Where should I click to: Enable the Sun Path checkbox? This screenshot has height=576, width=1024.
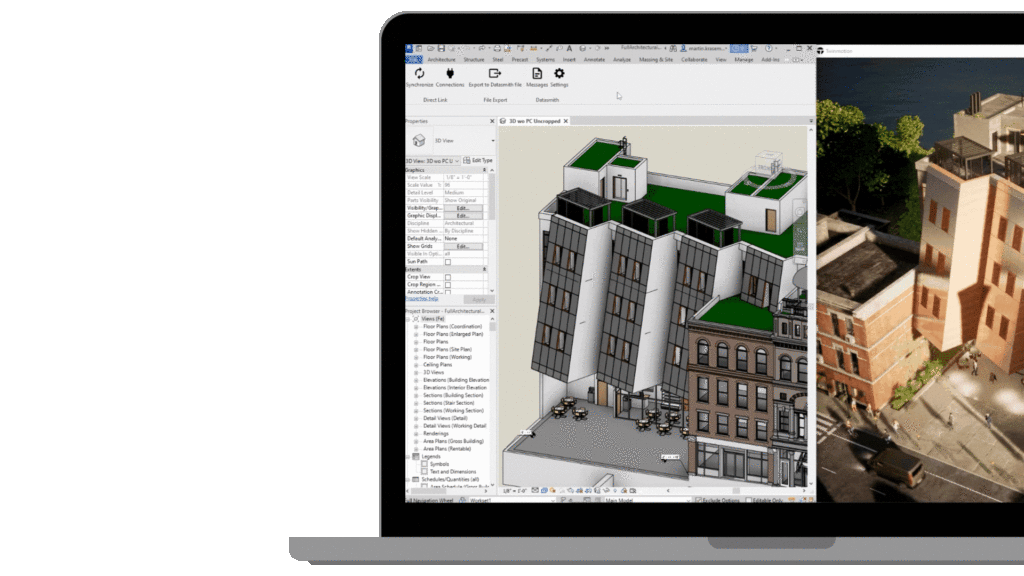point(447,261)
